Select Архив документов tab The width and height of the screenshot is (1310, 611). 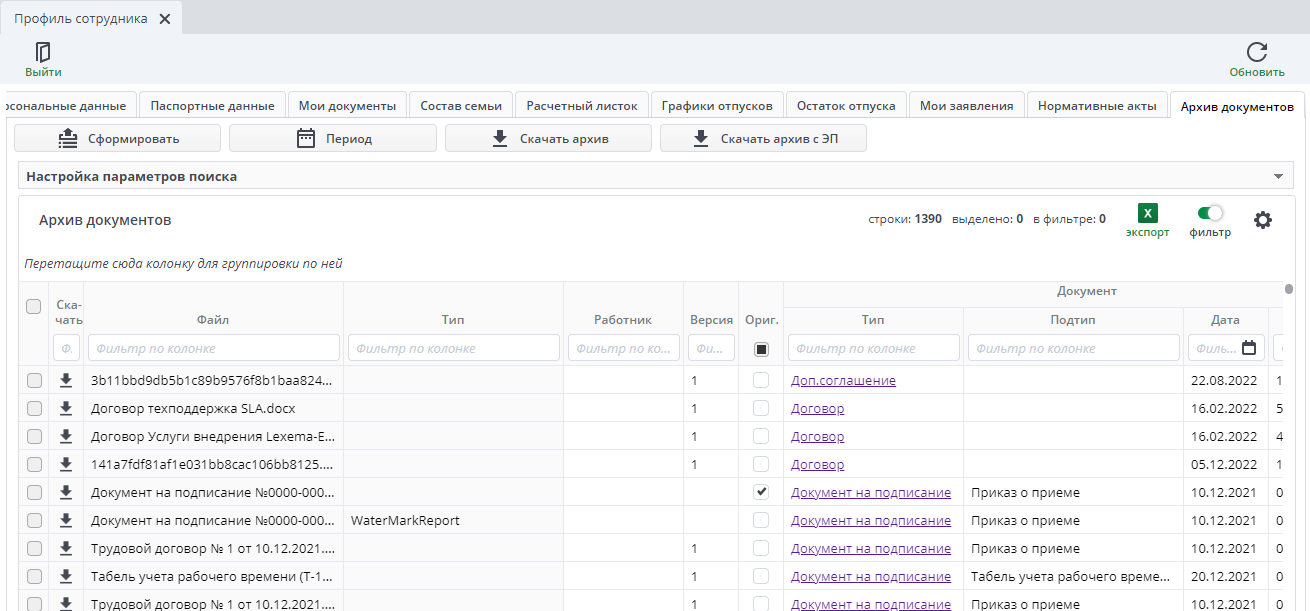coord(1236,106)
